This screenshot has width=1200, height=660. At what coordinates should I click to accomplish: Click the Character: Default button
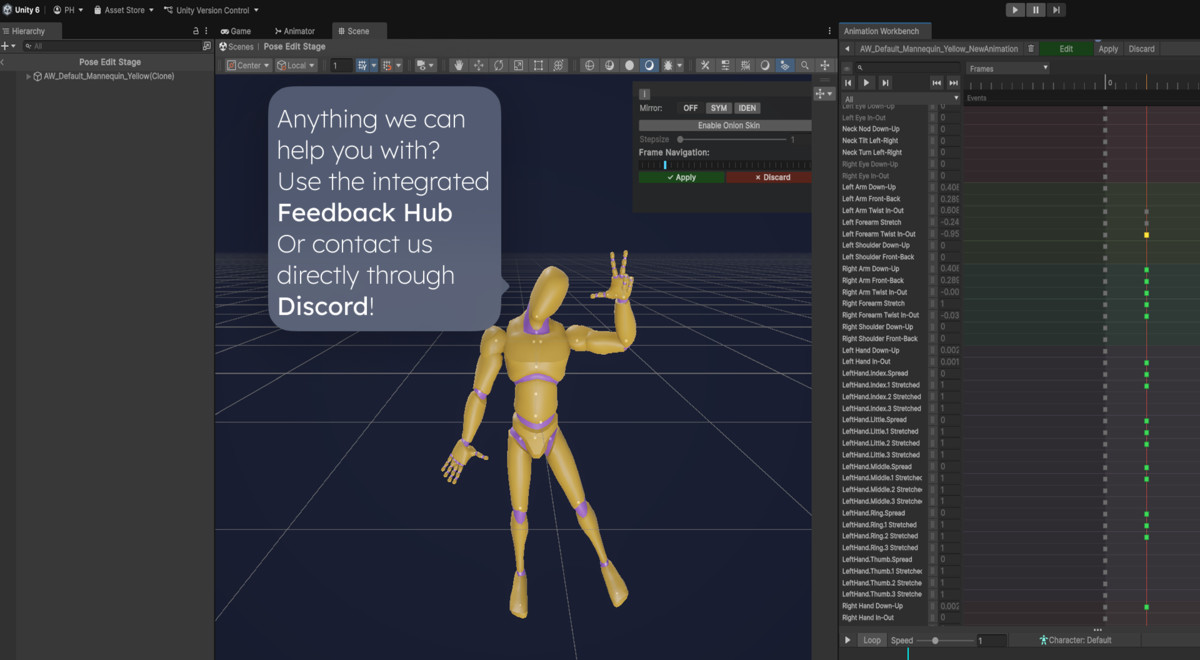point(1075,640)
